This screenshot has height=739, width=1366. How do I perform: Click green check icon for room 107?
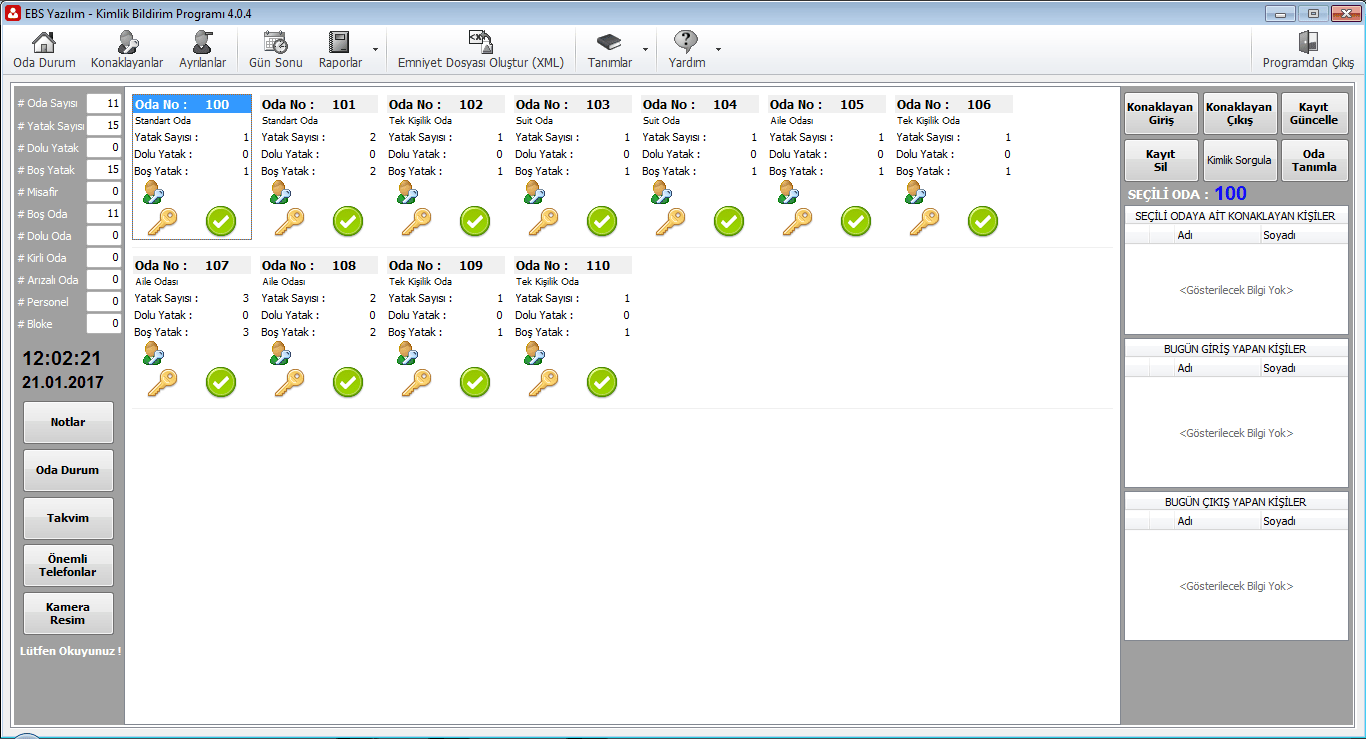[221, 382]
